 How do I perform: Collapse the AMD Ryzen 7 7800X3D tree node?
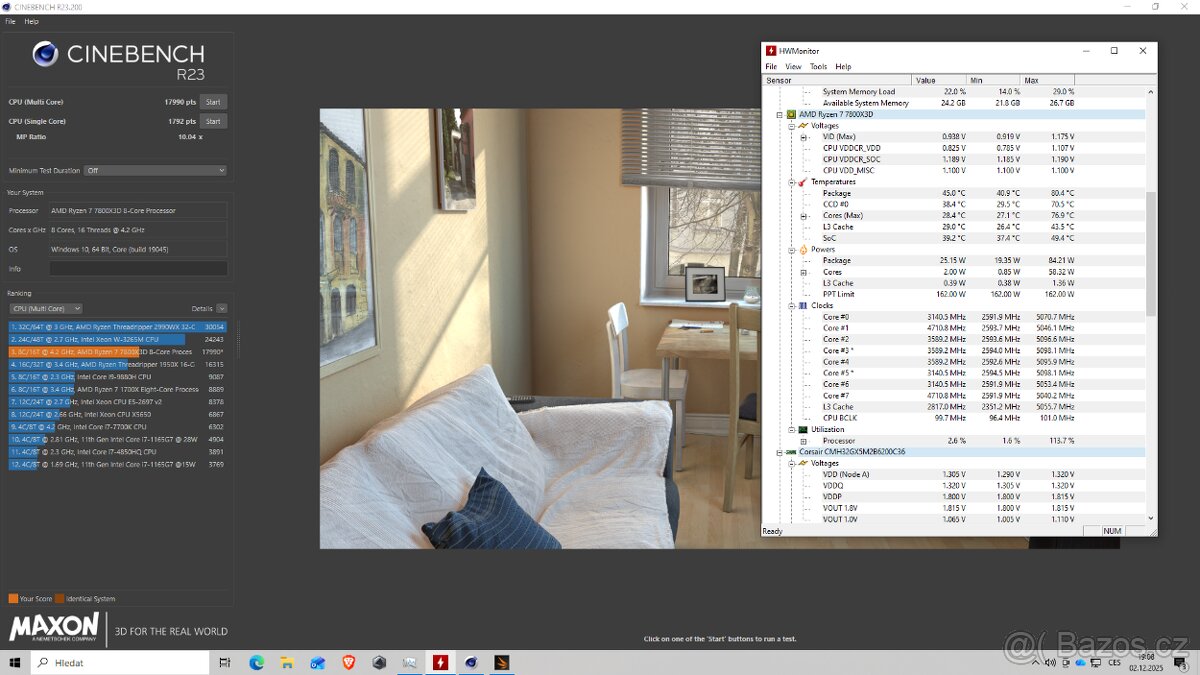coord(779,114)
